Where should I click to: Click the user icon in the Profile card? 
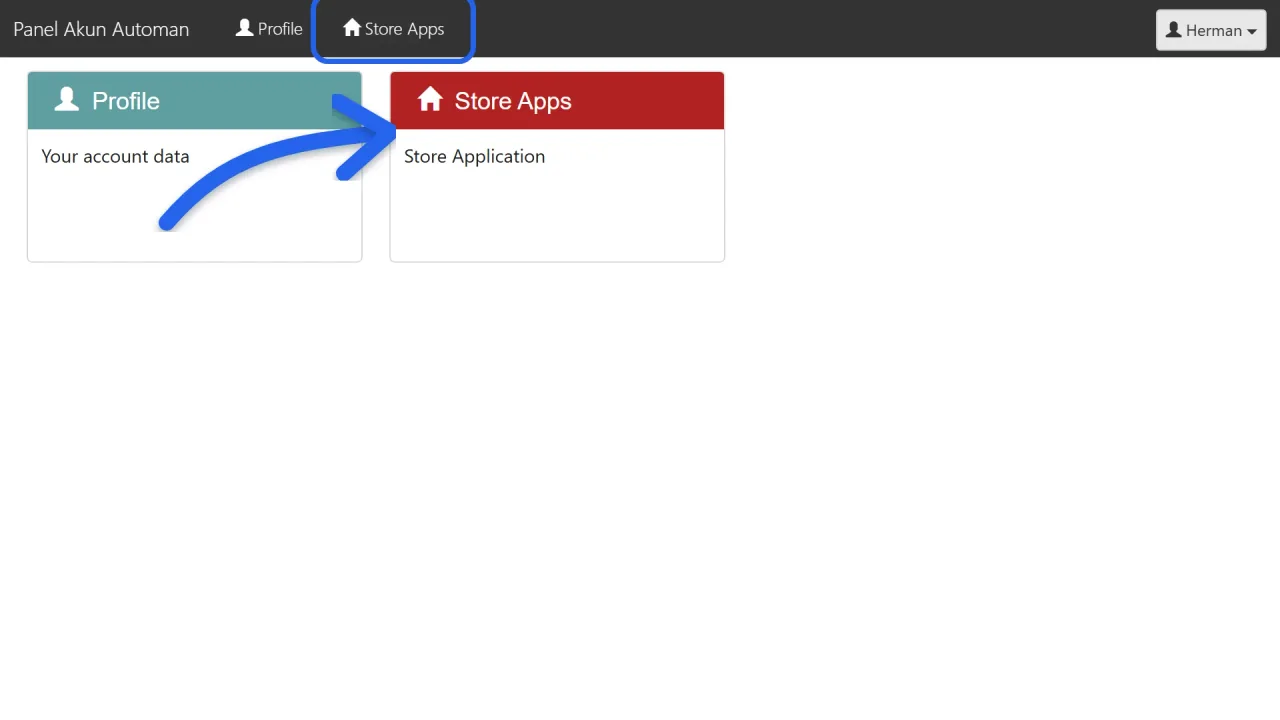pyautogui.click(x=67, y=99)
